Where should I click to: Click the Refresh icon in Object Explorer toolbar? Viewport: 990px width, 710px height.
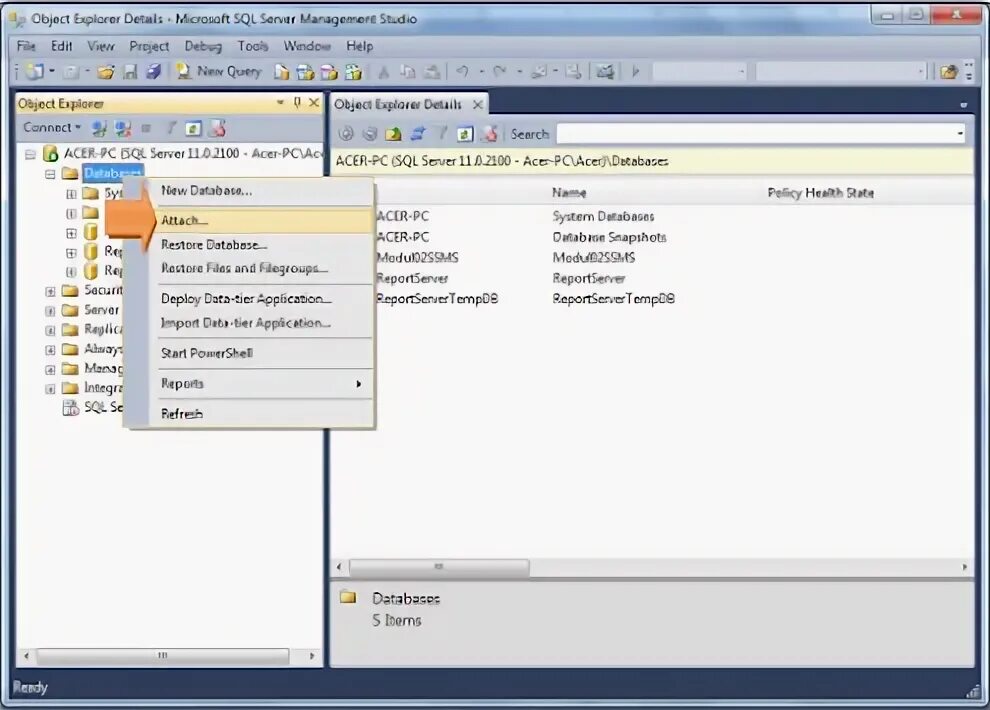pyautogui.click(x=193, y=129)
